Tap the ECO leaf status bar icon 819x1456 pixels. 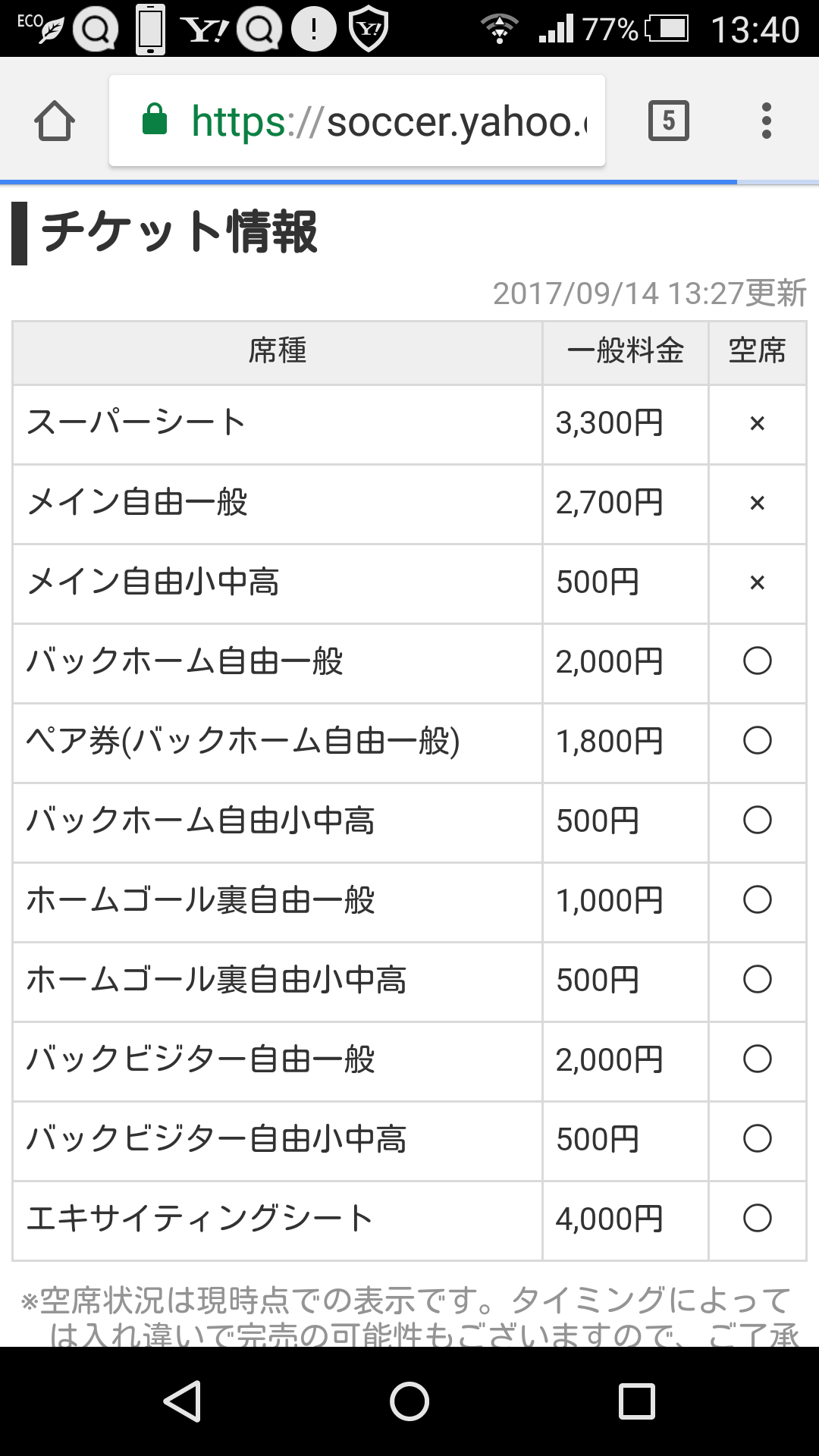click(40, 27)
